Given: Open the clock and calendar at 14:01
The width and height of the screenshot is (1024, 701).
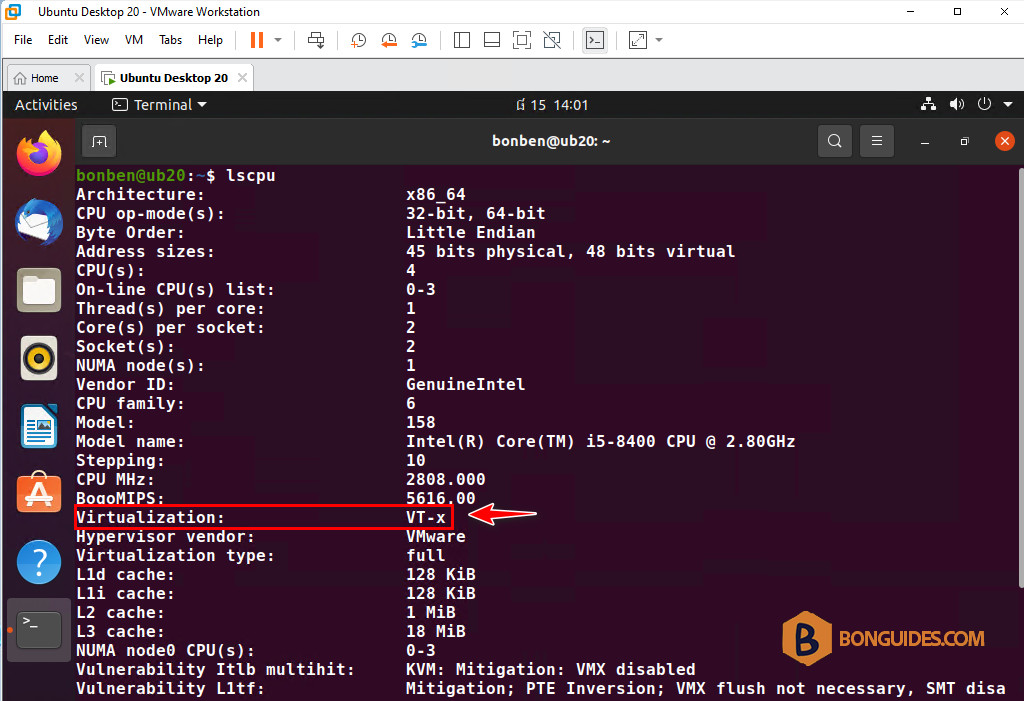Looking at the screenshot, I should [x=552, y=105].
